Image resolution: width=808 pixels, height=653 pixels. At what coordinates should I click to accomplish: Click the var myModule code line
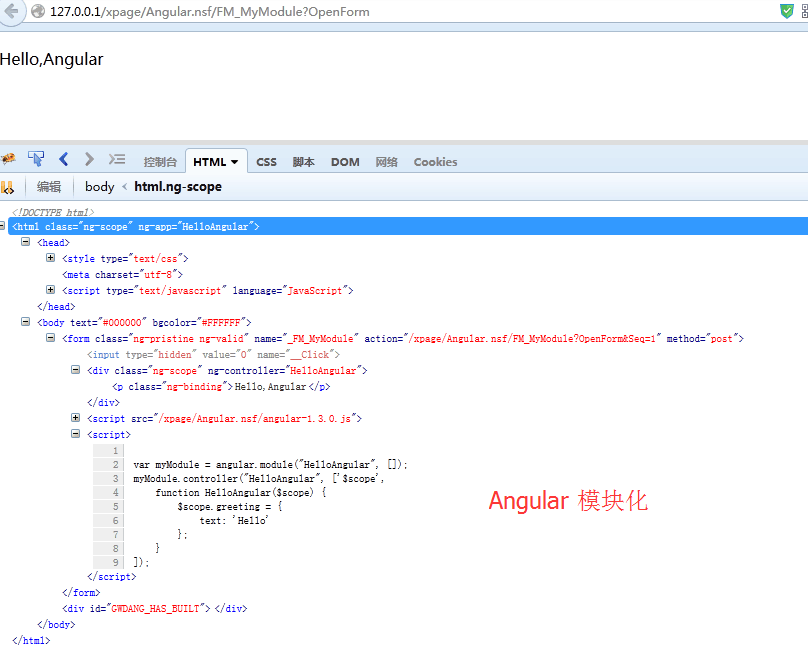[x=270, y=465]
